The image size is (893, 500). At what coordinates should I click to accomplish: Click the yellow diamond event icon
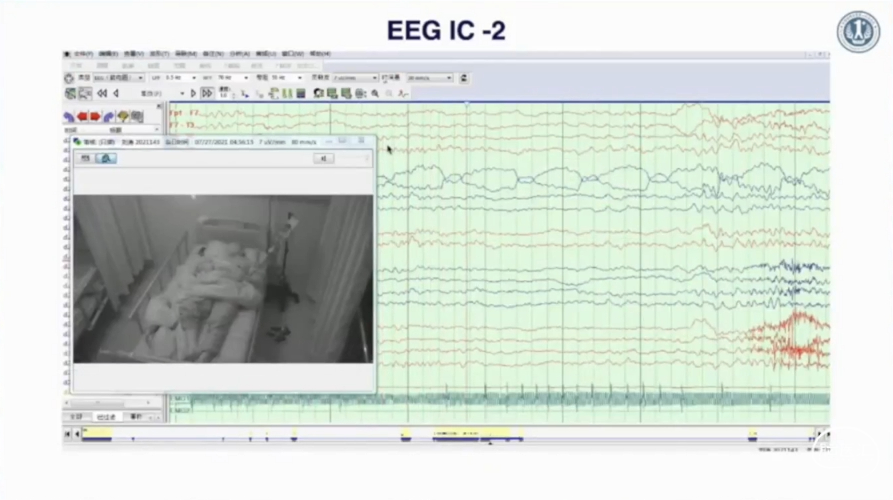123,117
